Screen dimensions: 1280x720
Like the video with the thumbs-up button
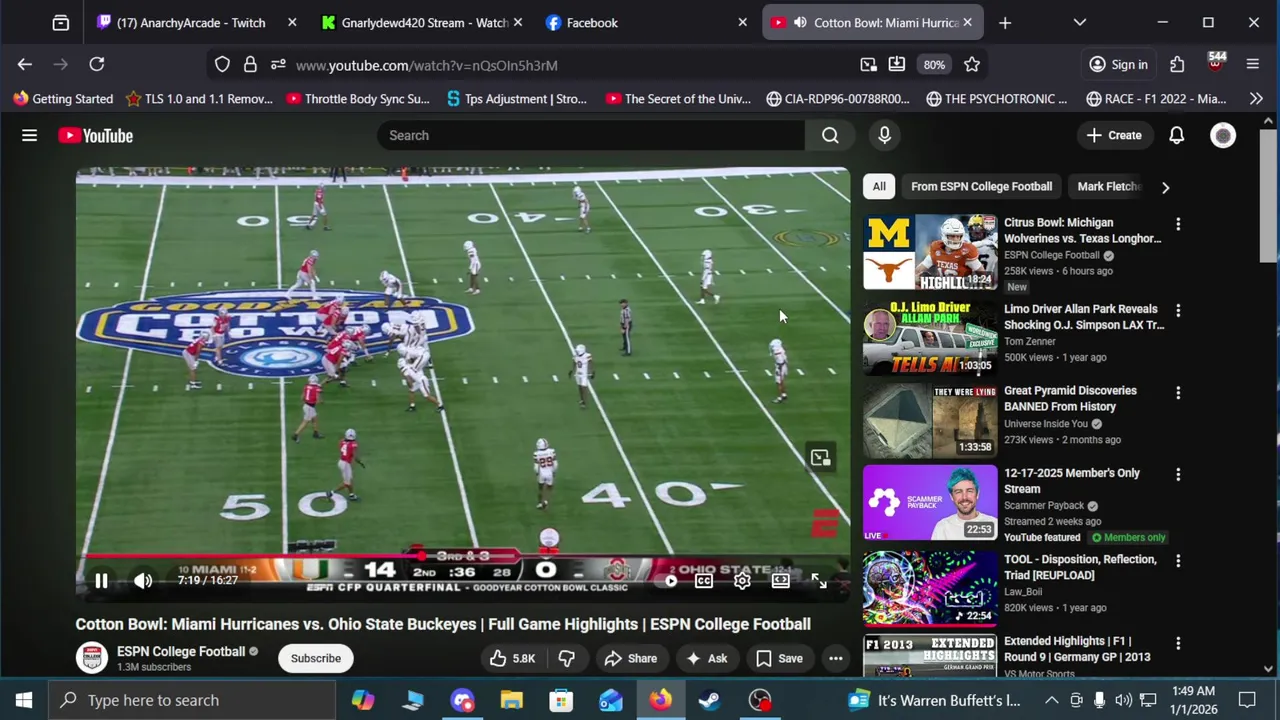[512, 658]
